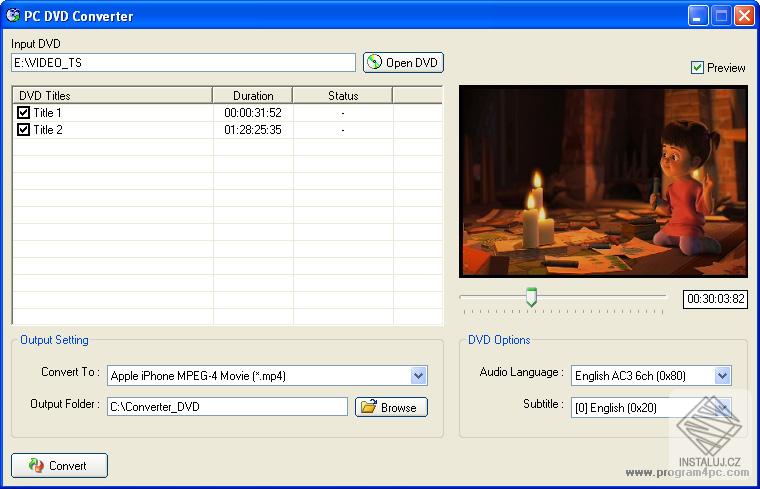Screen dimensions: 760x489
Task: Sort by DVD Titles column header
Action: coord(112,95)
